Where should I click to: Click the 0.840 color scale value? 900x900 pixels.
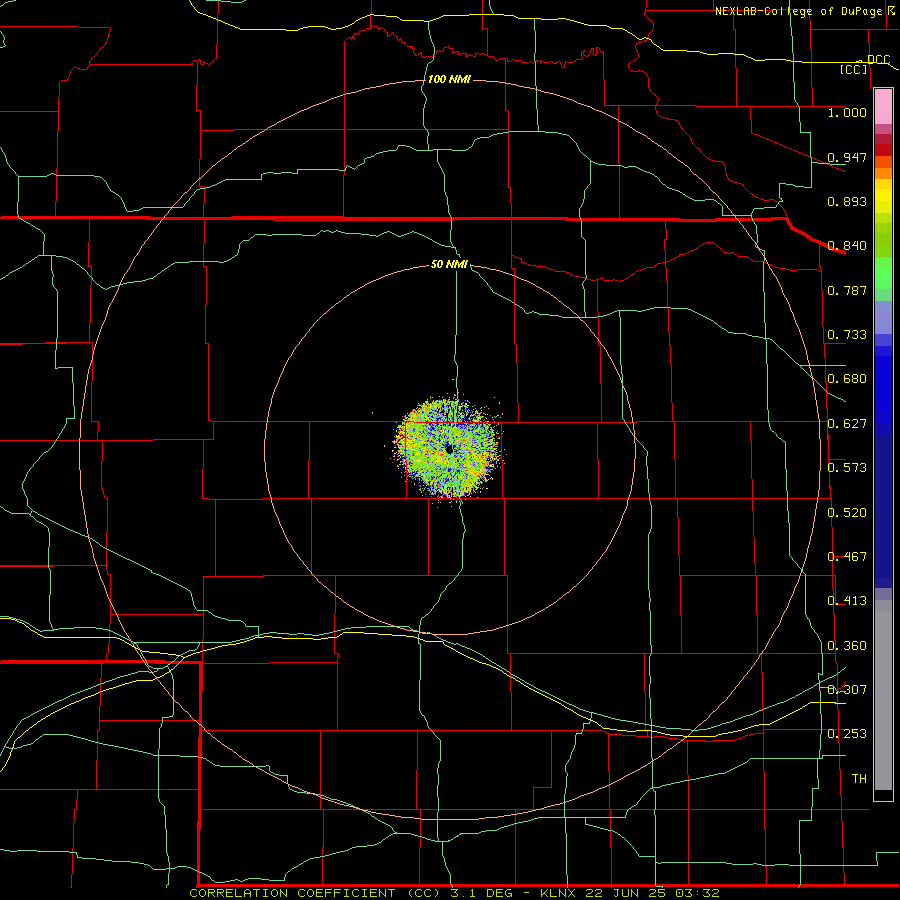coord(847,246)
